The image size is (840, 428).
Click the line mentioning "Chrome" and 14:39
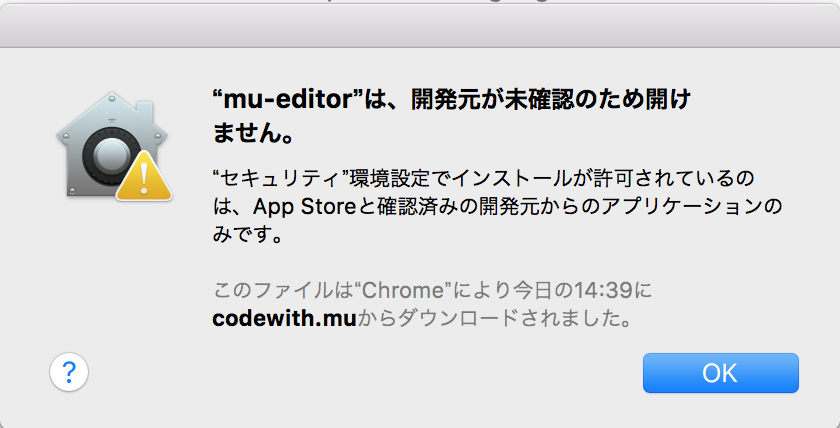coord(432,291)
